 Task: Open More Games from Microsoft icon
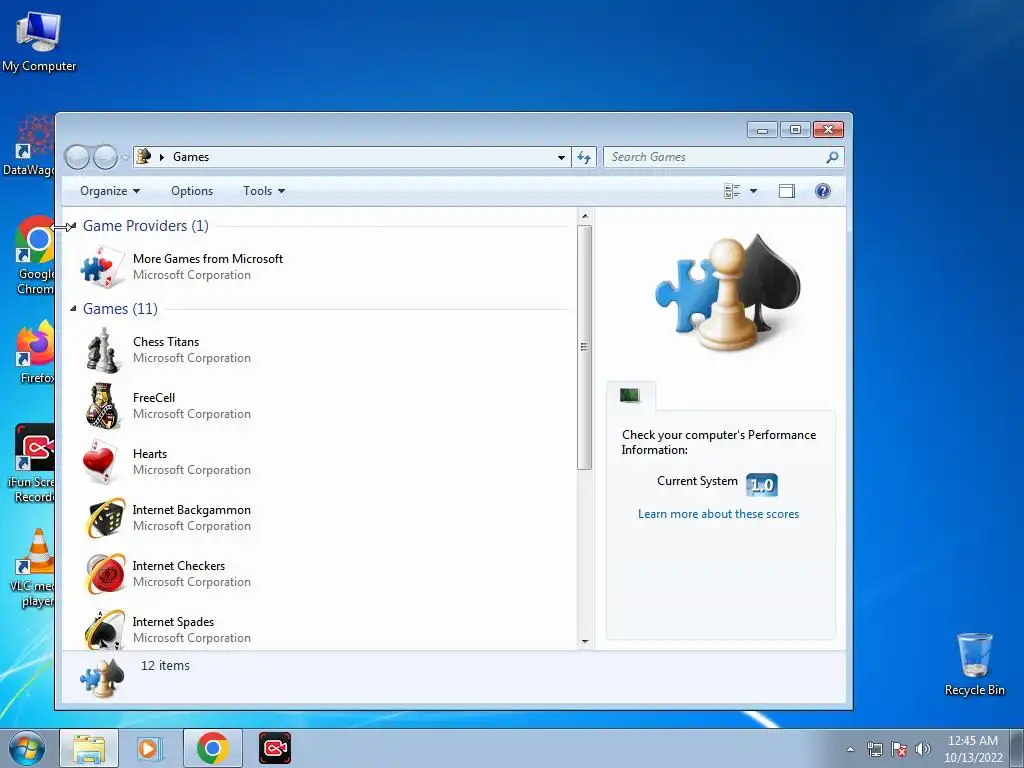(103, 266)
